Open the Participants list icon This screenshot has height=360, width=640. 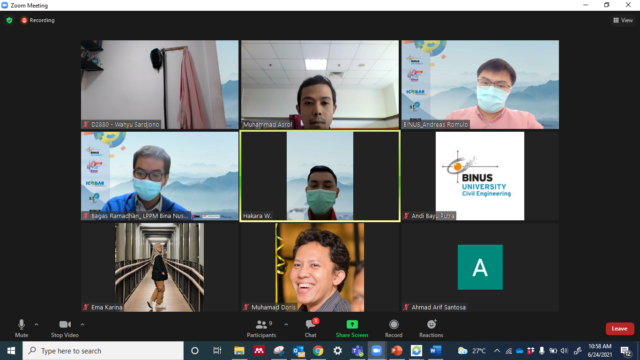(261, 324)
